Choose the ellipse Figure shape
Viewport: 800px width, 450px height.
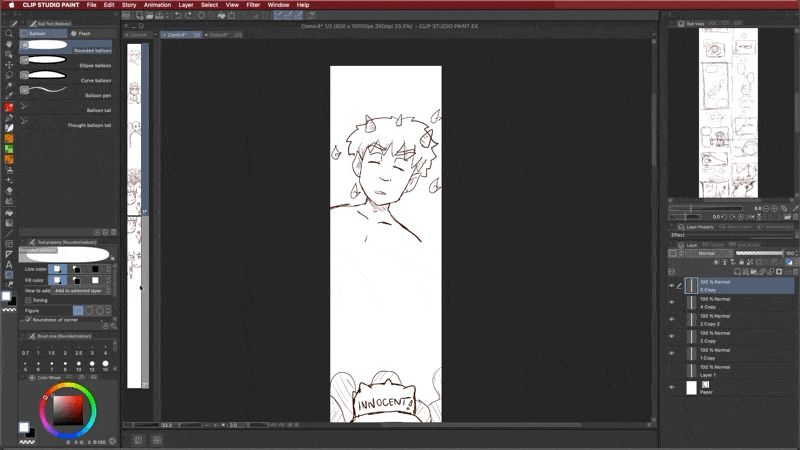pyautogui.click(x=89, y=310)
